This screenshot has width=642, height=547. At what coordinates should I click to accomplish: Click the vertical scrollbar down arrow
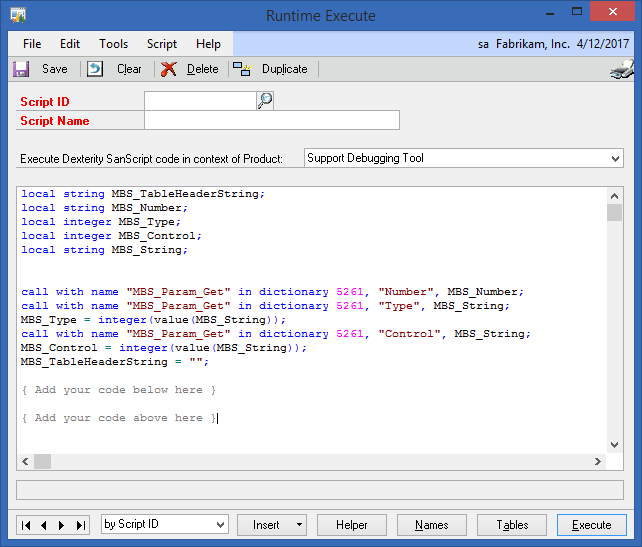click(x=614, y=445)
